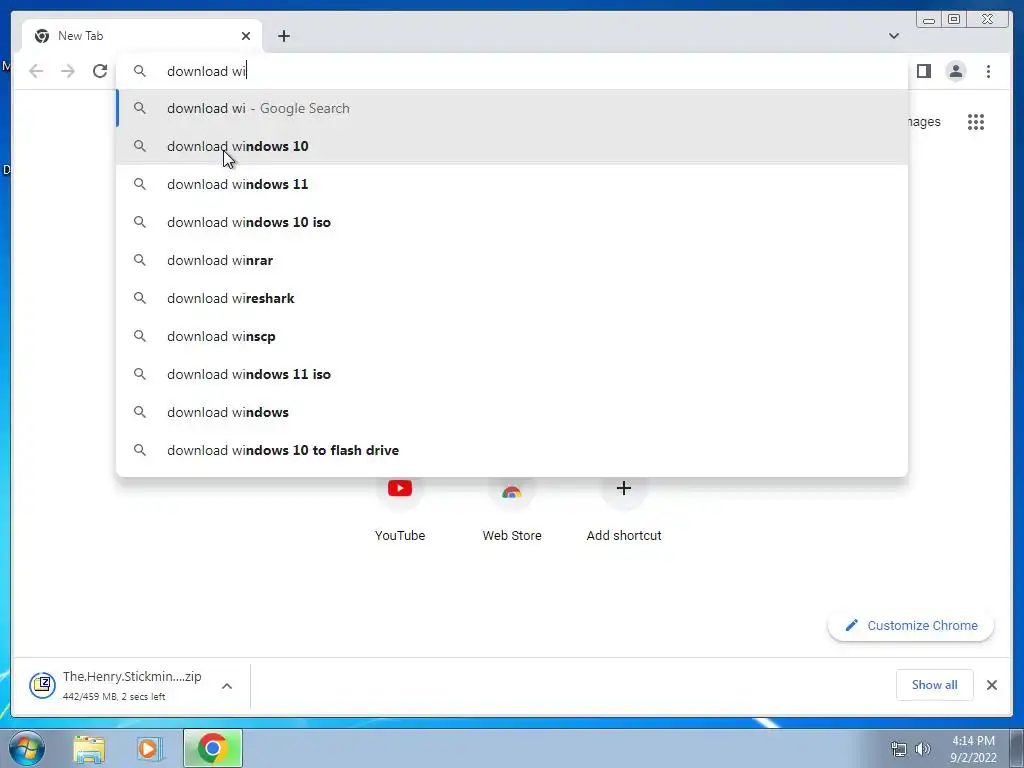
Task: Select the New Tab tab
Action: [142, 36]
